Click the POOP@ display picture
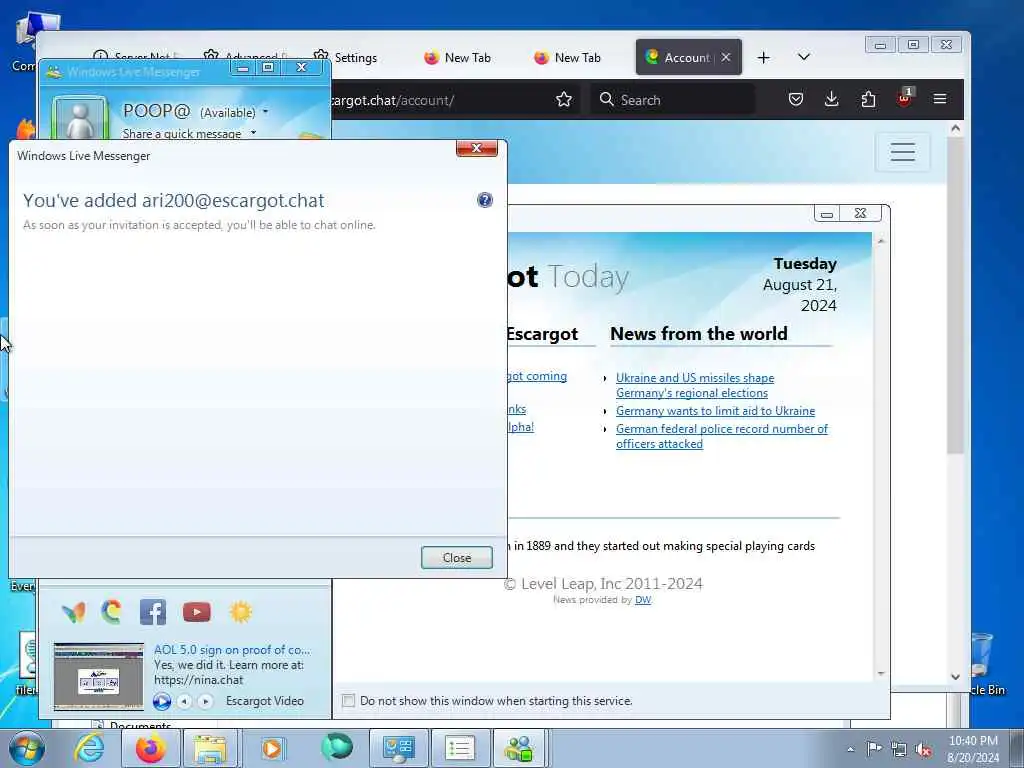The width and height of the screenshot is (1024, 768). (x=80, y=119)
